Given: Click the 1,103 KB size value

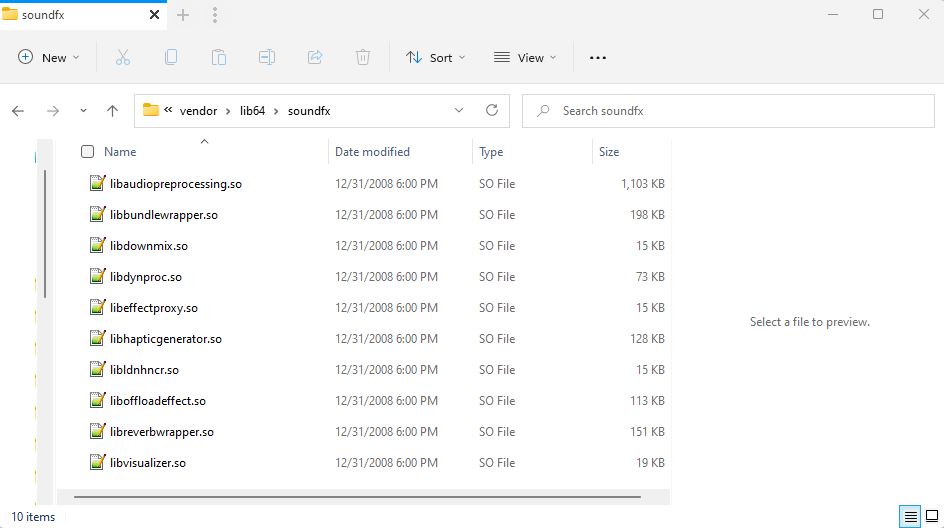Looking at the screenshot, I should pos(642,184).
